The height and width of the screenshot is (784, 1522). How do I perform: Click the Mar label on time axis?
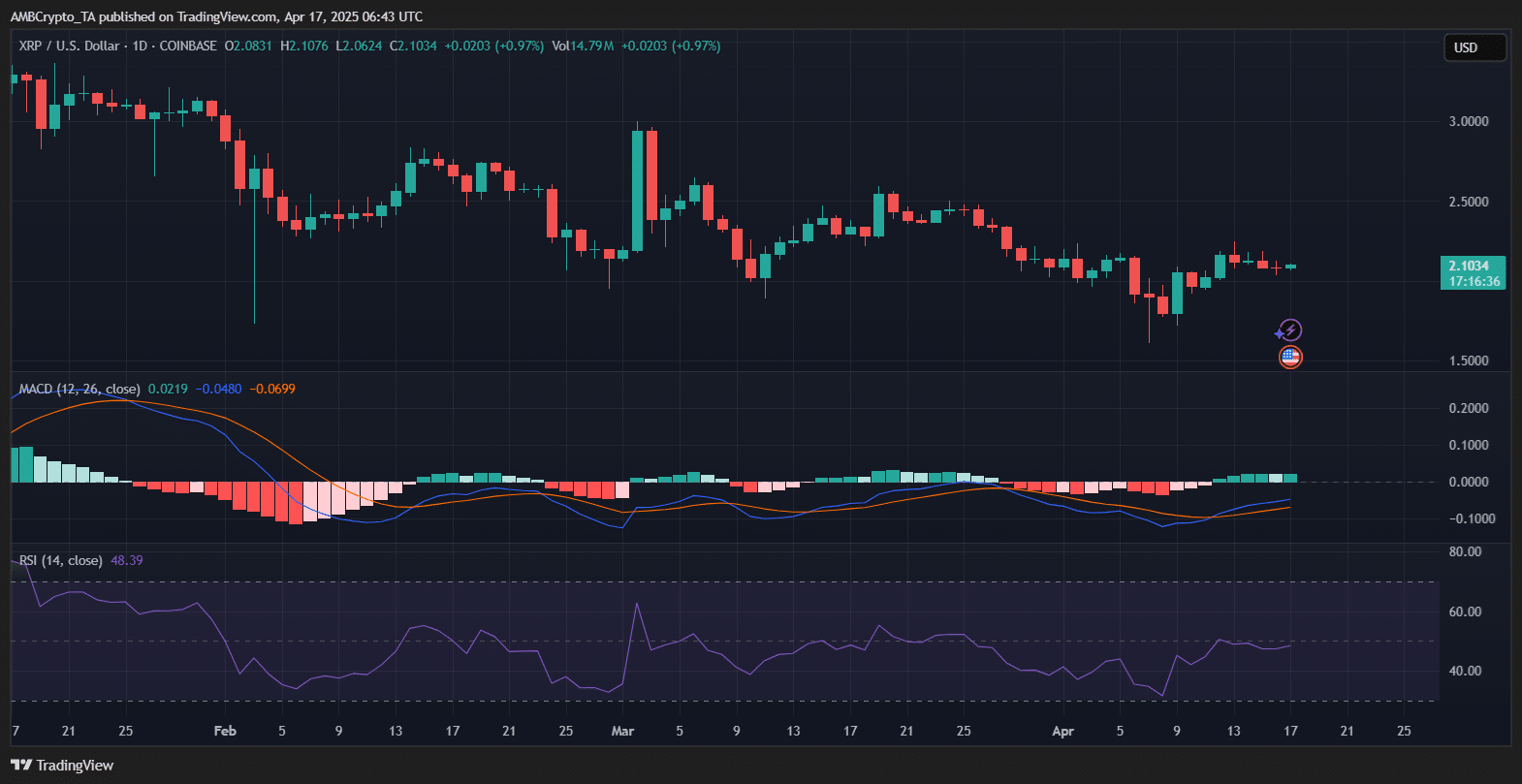[x=622, y=731]
